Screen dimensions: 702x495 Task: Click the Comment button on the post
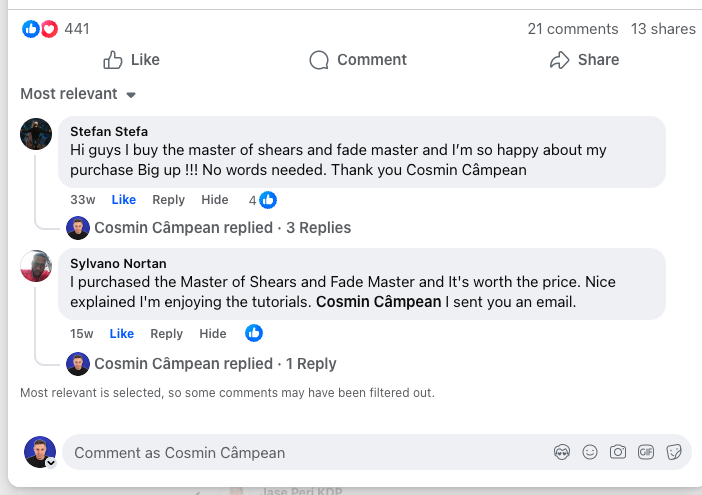(358, 60)
